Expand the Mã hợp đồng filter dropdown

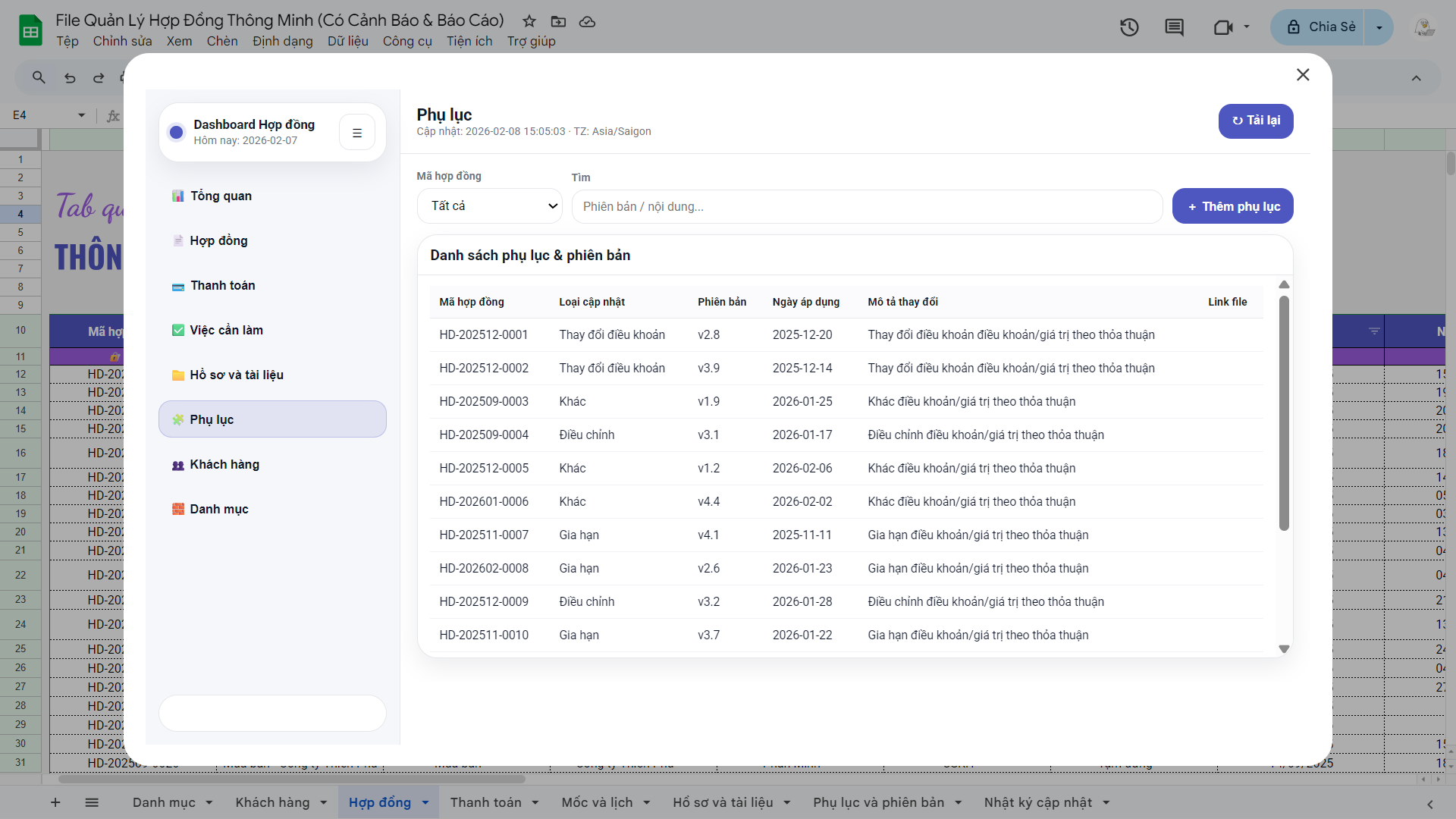490,206
